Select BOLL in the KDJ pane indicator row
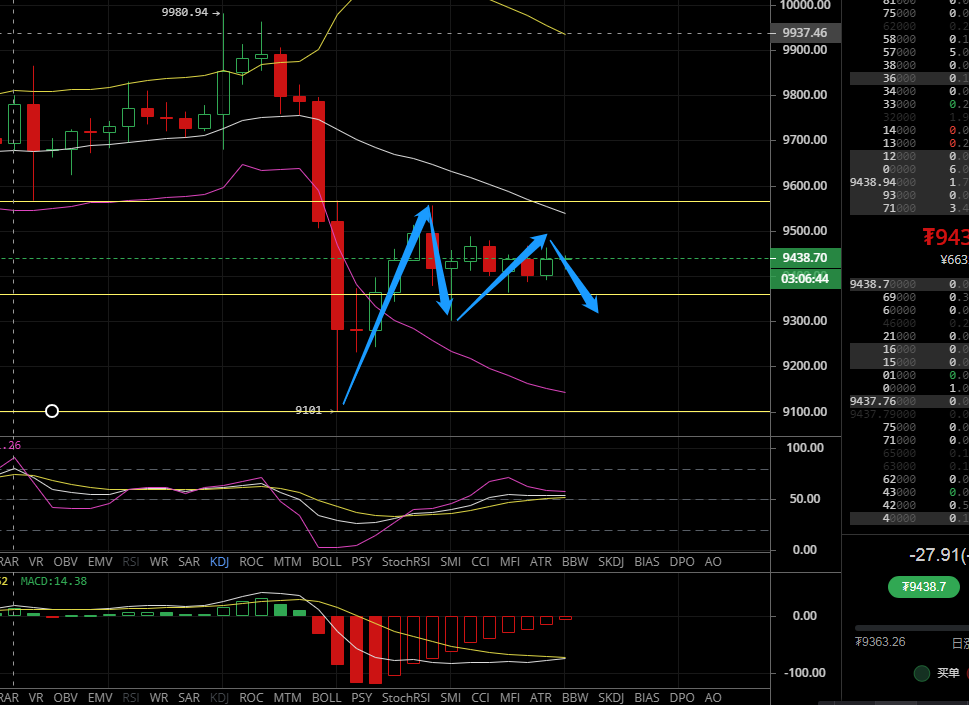The image size is (969, 705). pos(326,562)
